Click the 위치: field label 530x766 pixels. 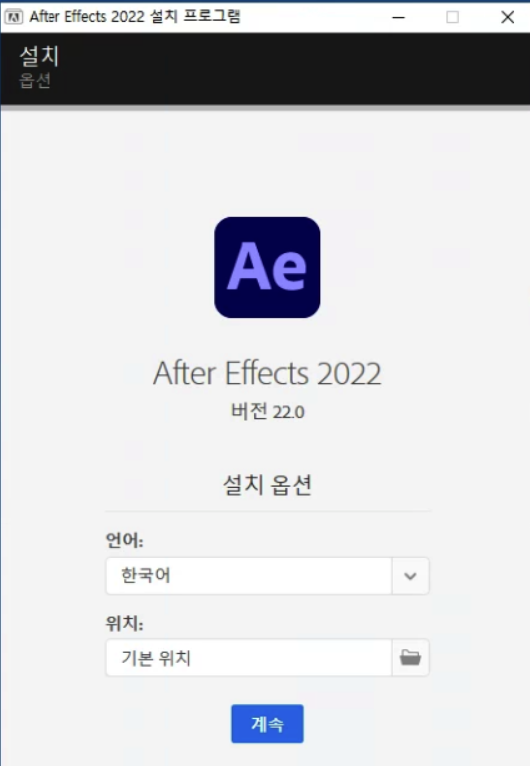[125, 623]
